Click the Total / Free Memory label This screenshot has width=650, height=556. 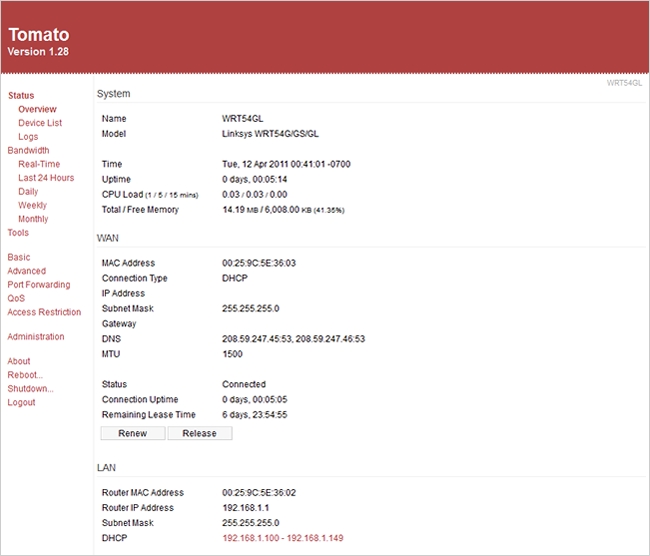(x=140, y=209)
